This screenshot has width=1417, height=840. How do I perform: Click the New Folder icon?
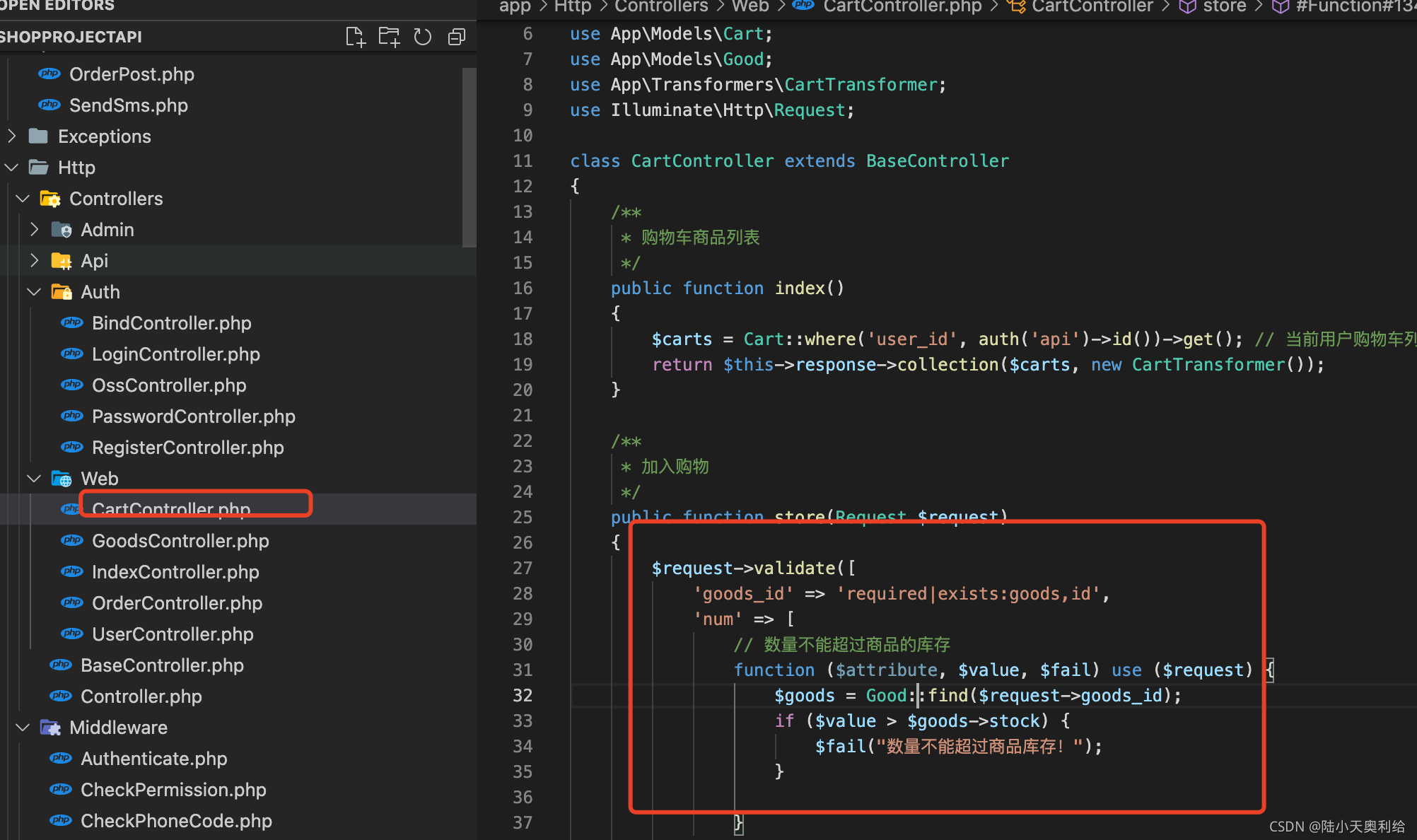tap(389, 37)
